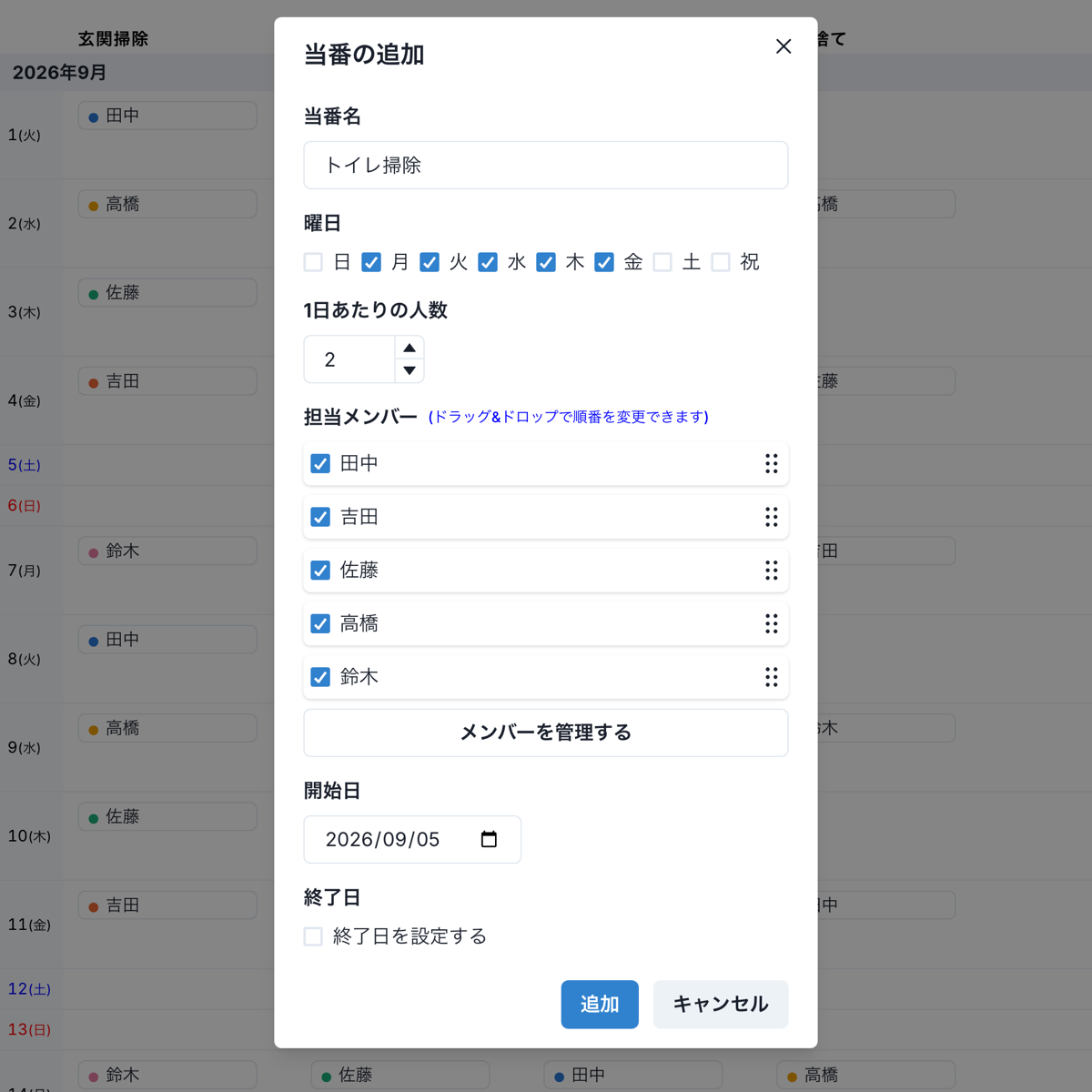Viewport: 1092px width, 1092px height.
Task: Click the blue 追加 button
Action: point(600,1005)
